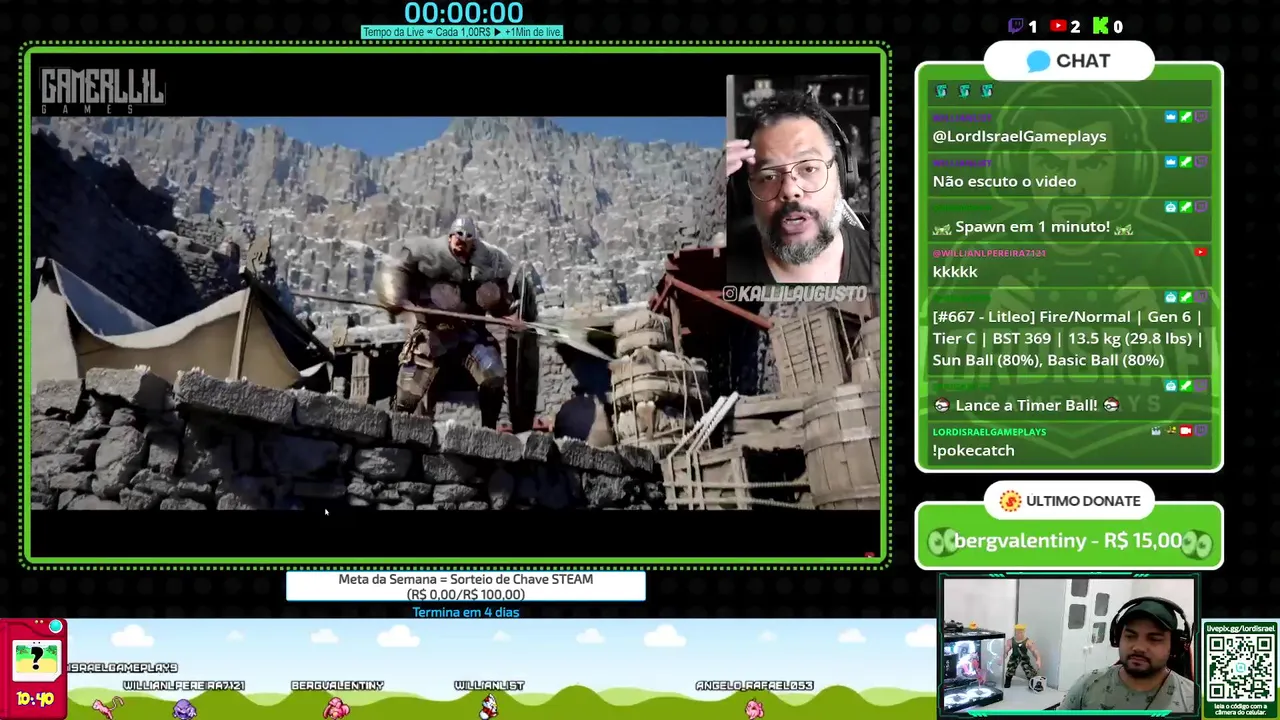Click the Gamerall Games logo
The height and width of the screenshot is (720, 1280).
point(102,91)
